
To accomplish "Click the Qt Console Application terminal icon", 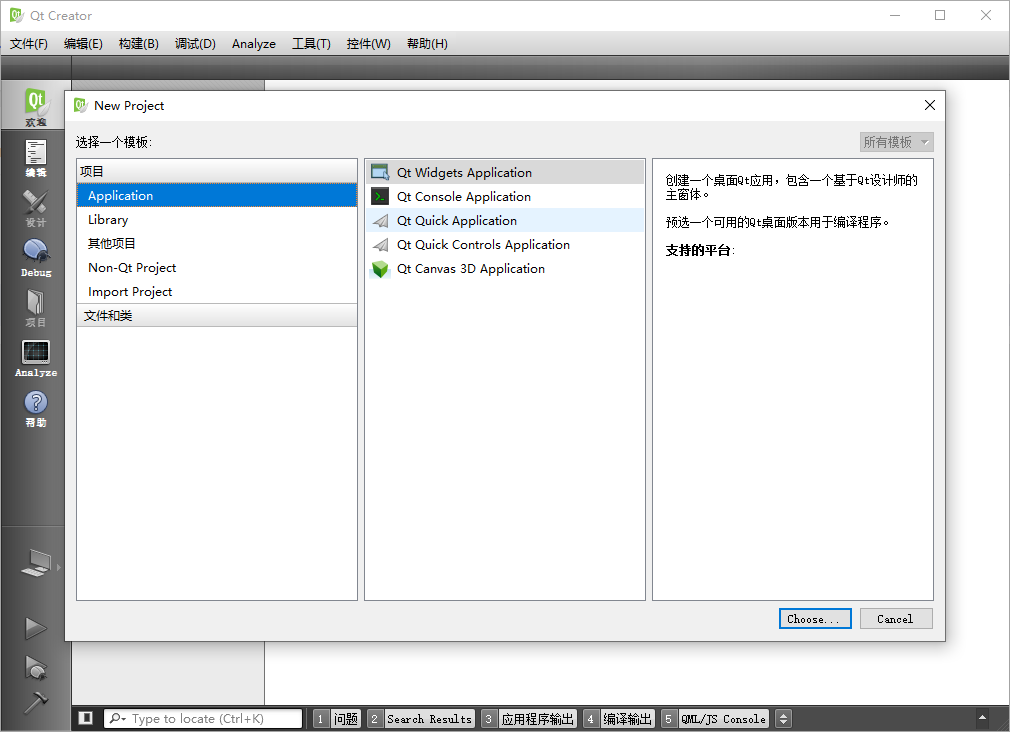I will point(380,197).
